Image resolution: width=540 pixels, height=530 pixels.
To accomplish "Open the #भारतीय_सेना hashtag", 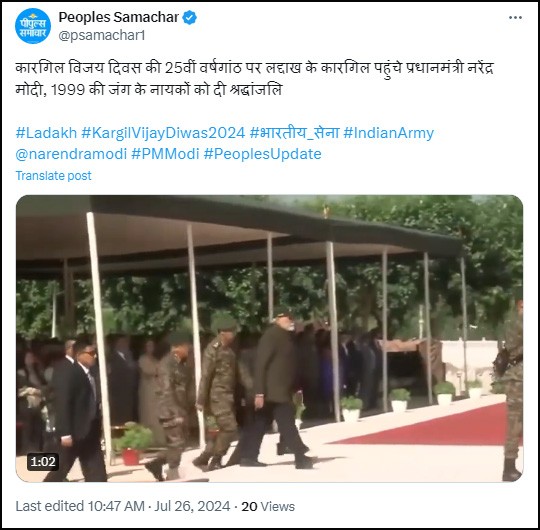I will coord(294,133).
